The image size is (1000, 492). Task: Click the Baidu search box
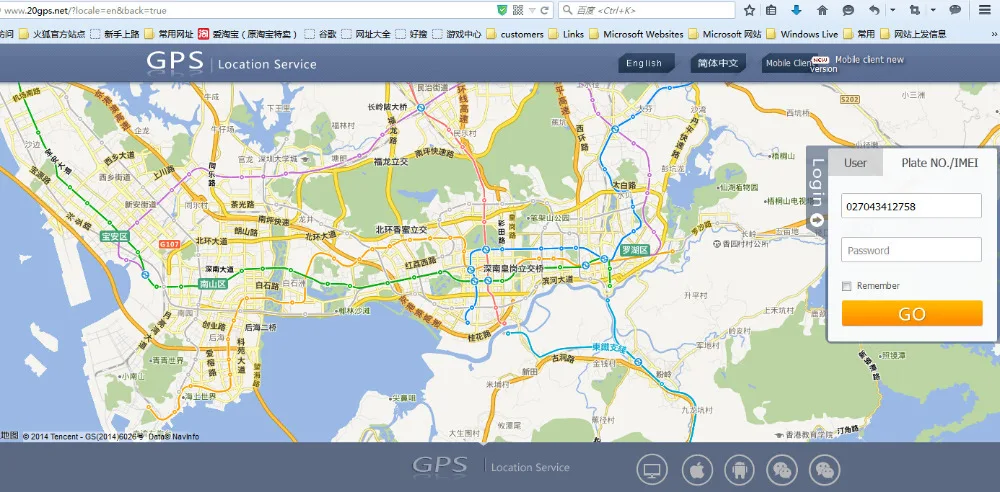tap(647, 10)
